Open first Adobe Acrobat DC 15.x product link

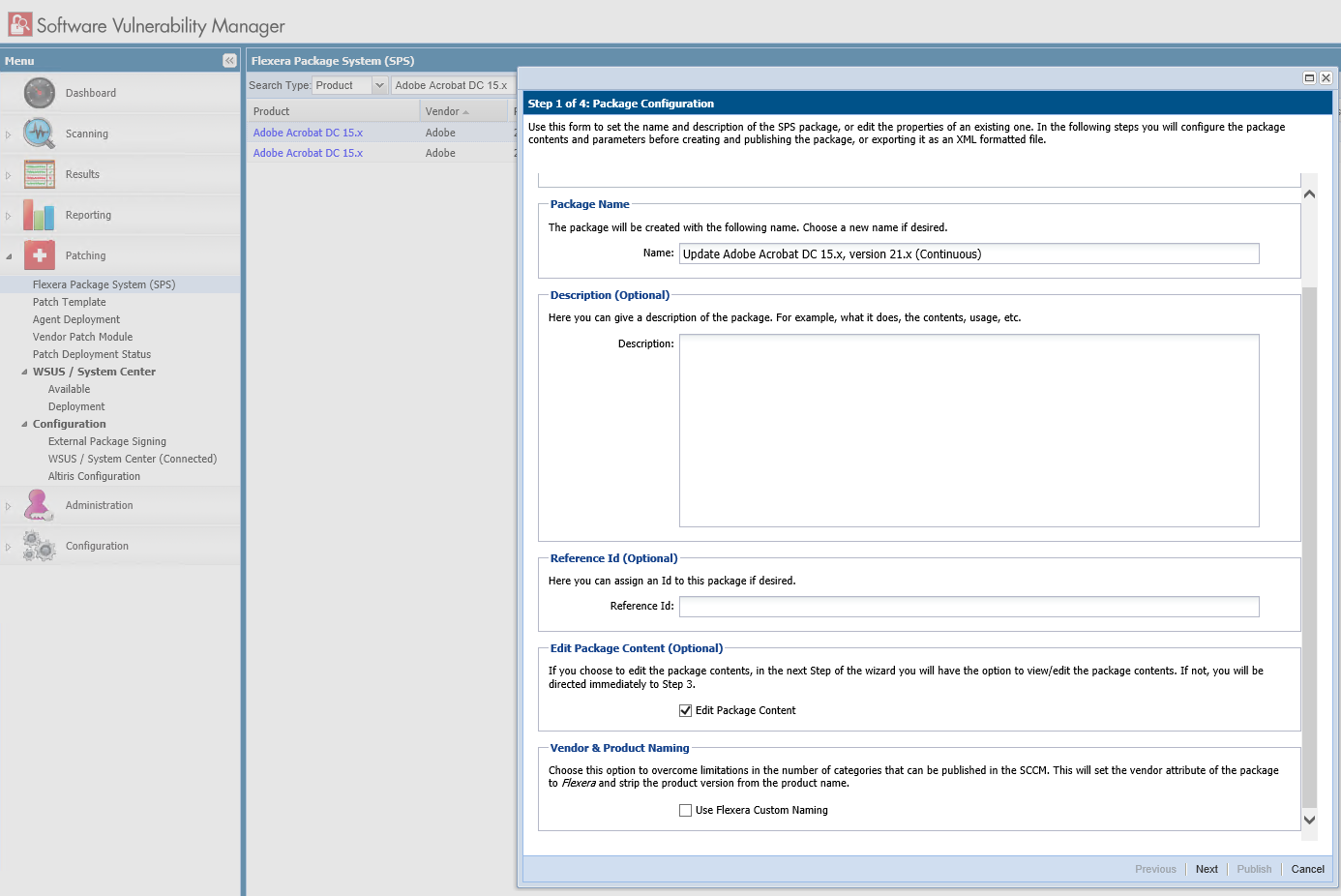(308, 133)
